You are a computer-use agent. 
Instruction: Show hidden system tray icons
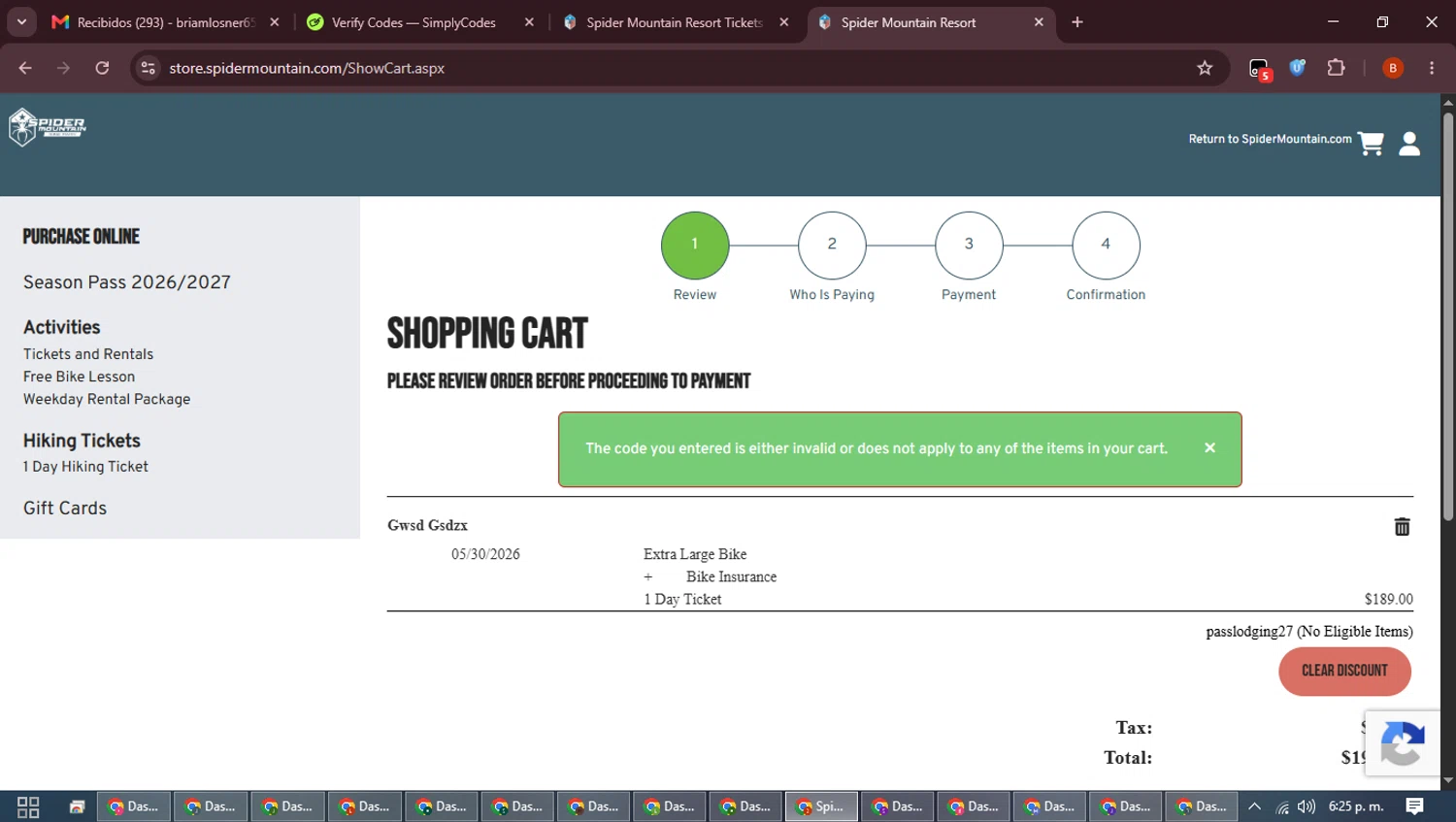point(1254,806)
